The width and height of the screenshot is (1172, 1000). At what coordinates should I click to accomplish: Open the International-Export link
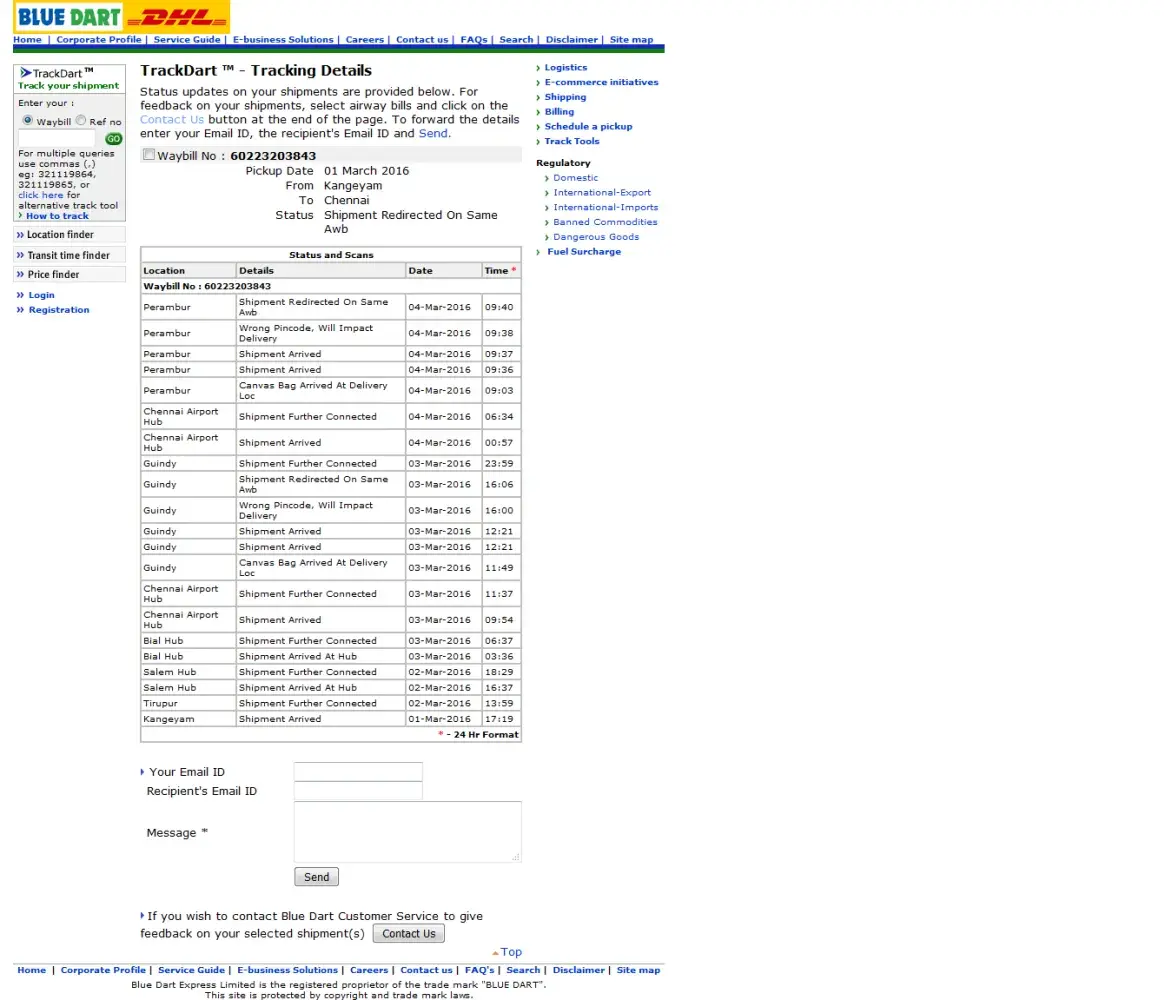coord(602,193)
